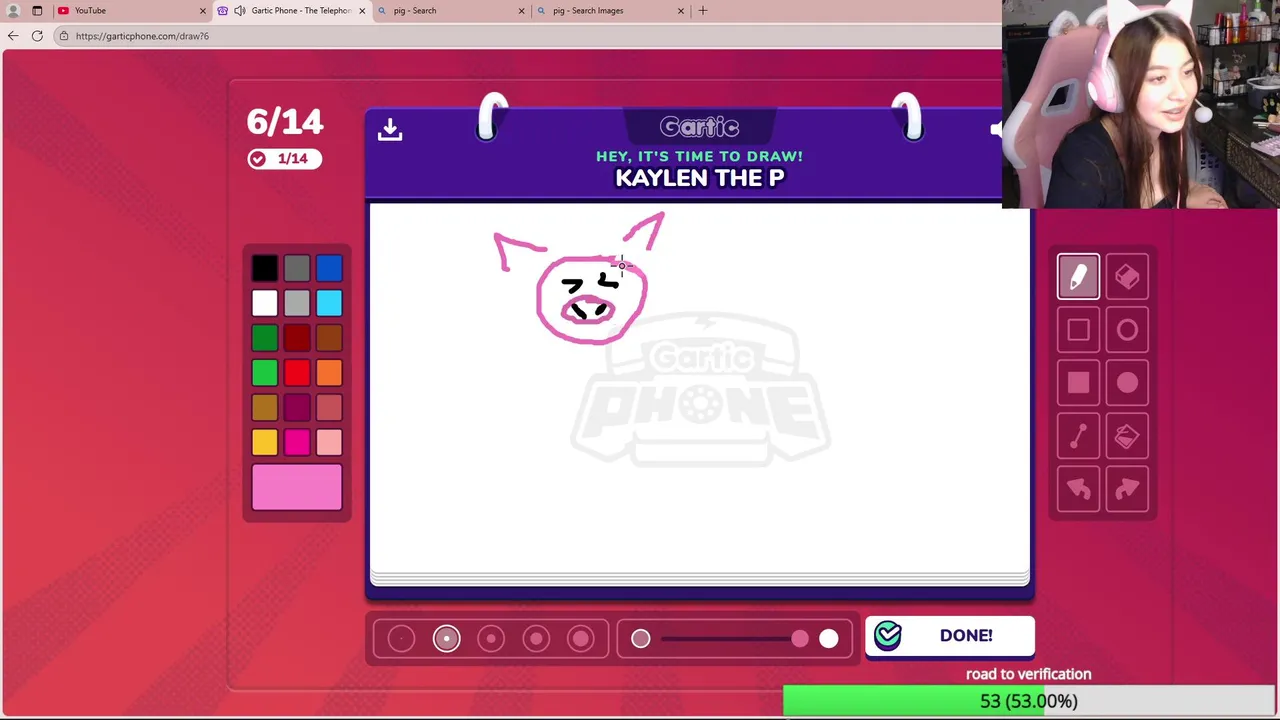The image size is (1280, 720).
Task: Pick the dark gray color swatch
Action: (x=297, y=268)
